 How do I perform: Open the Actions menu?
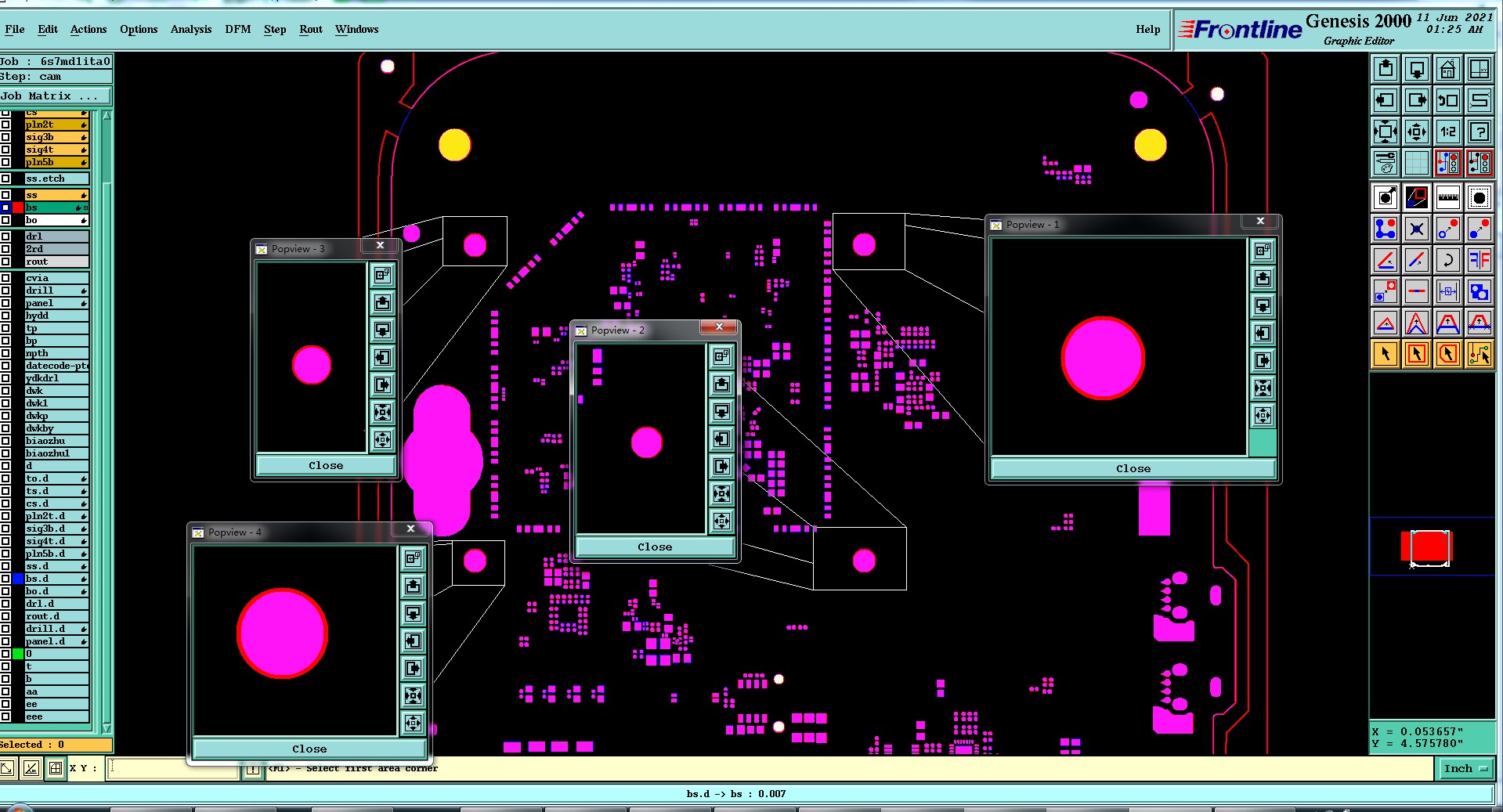click(x=89, y=30)
